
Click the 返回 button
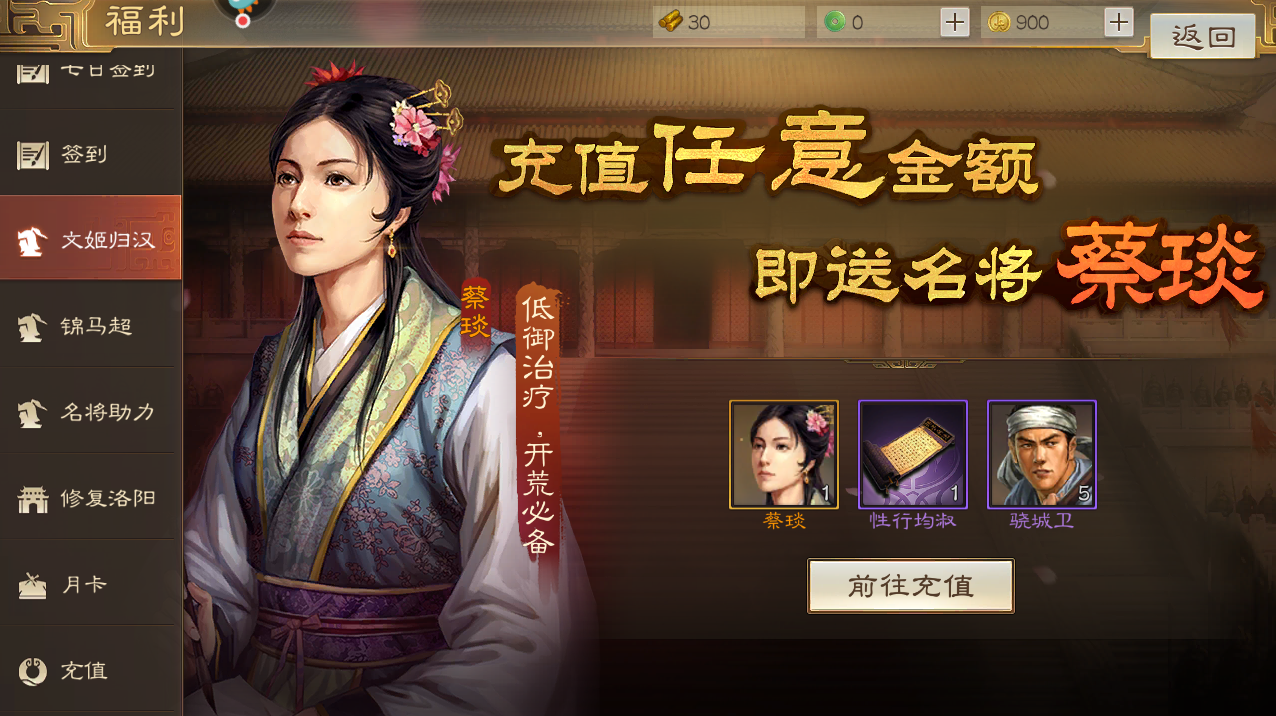1203,37
